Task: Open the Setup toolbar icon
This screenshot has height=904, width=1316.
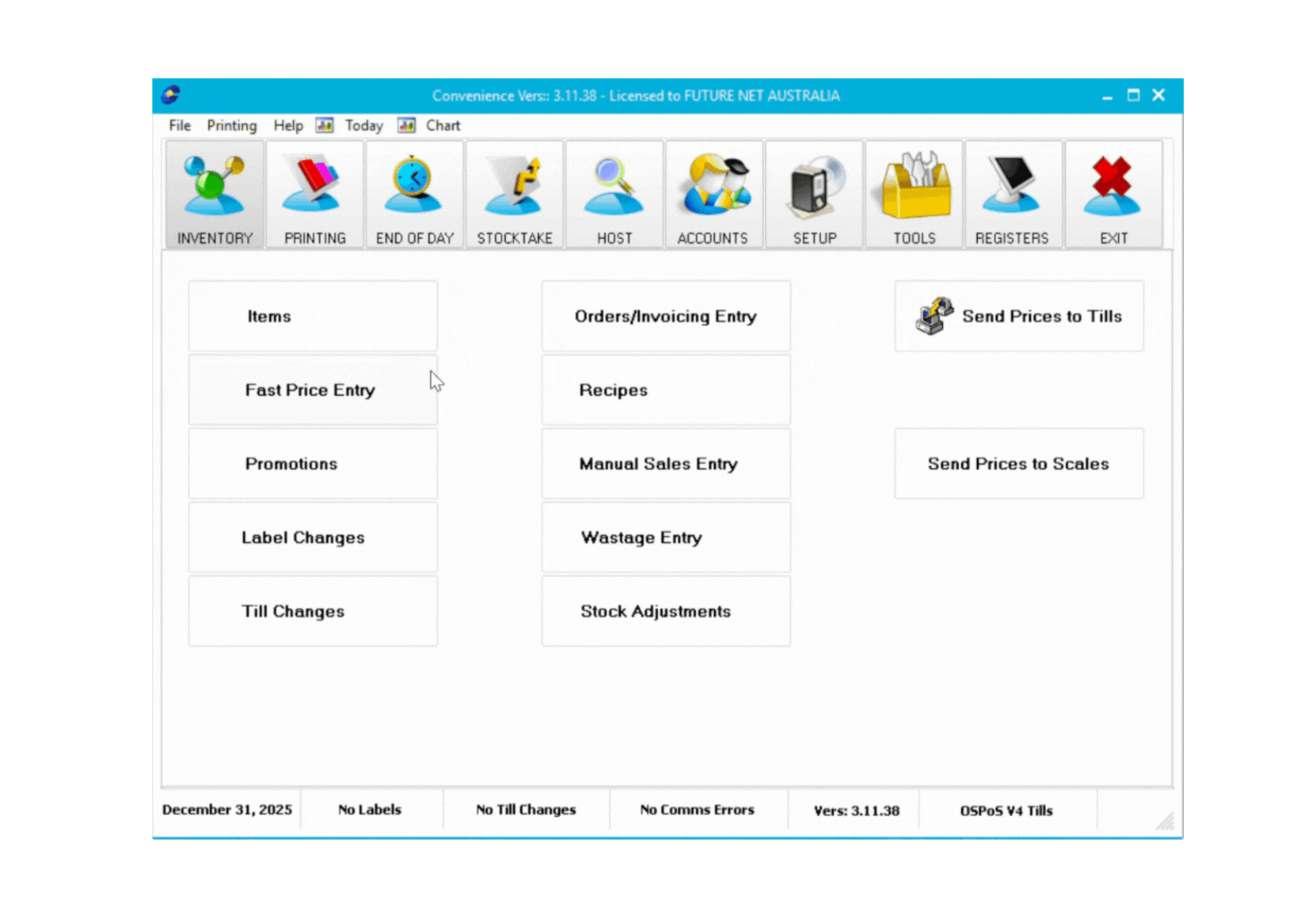Action: pyautogui.click(x=814, y=196)
